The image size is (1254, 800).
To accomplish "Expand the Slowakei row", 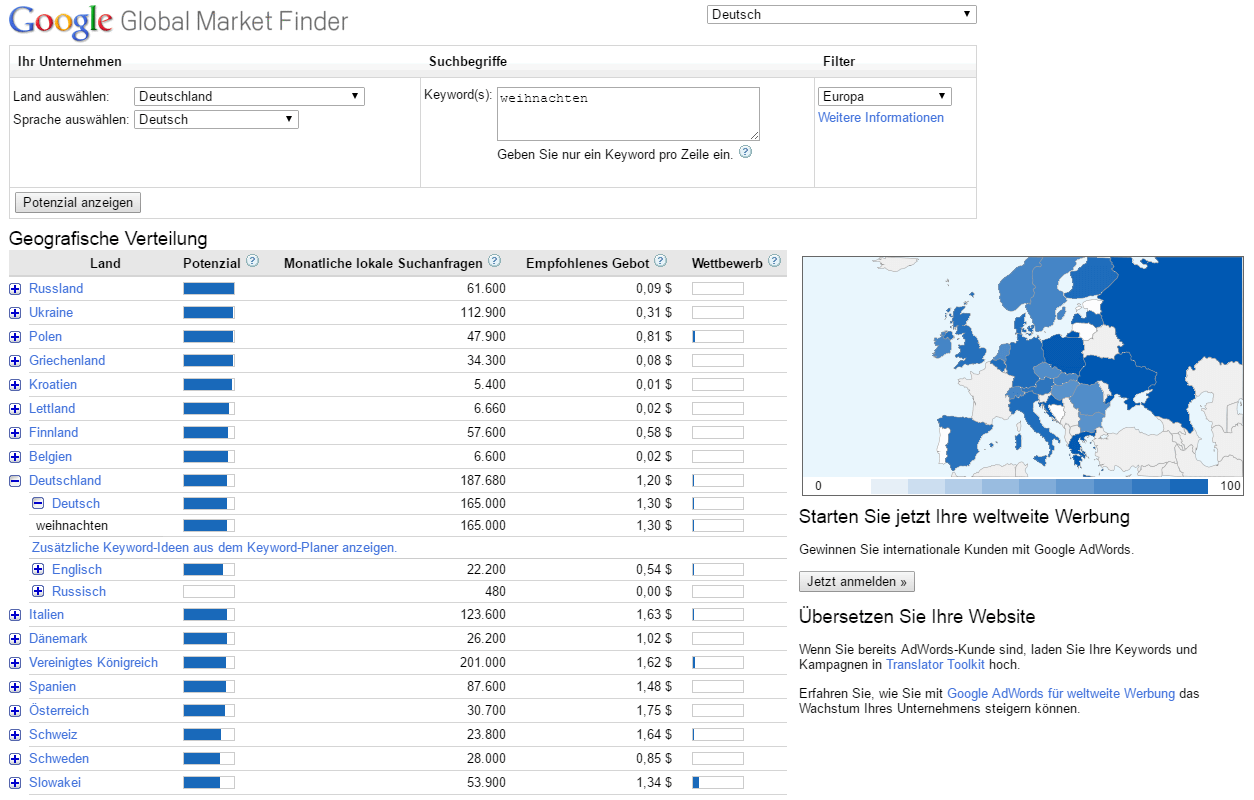I will click(x=15, y=783).
